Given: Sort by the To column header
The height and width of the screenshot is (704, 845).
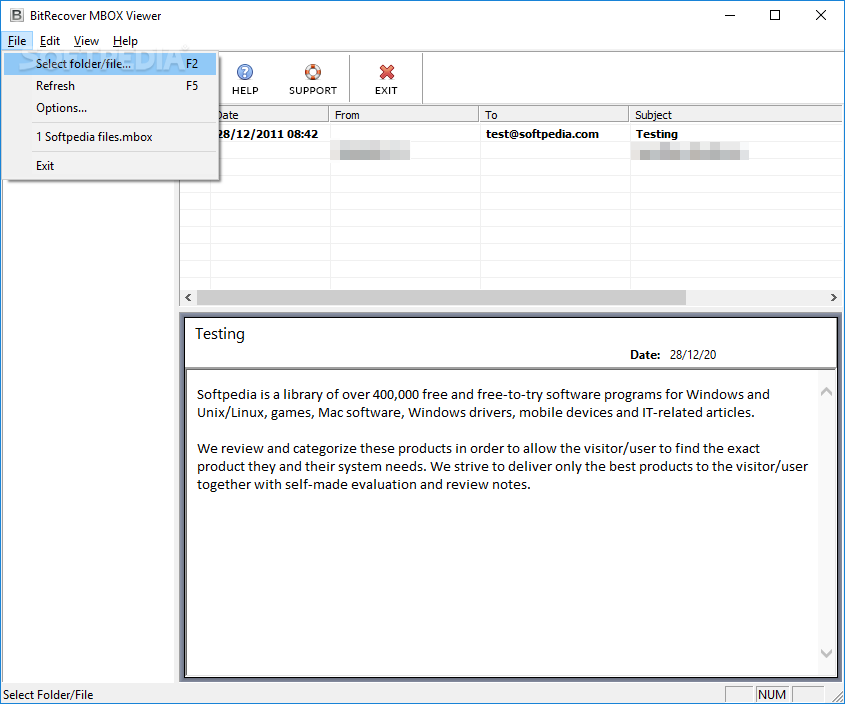Looking at the screenshot, I should click(554, 115).
